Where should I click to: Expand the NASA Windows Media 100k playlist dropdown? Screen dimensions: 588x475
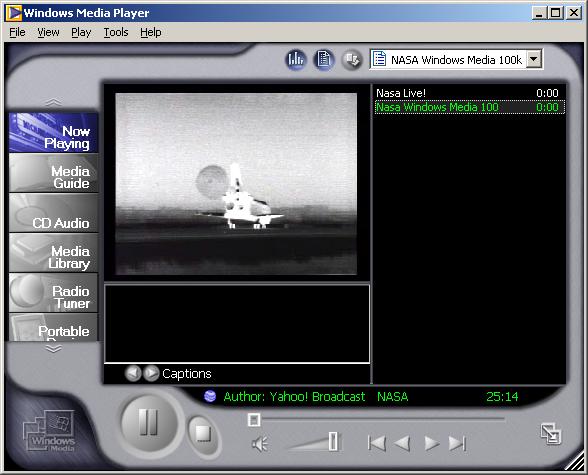(x=534, y=59)
